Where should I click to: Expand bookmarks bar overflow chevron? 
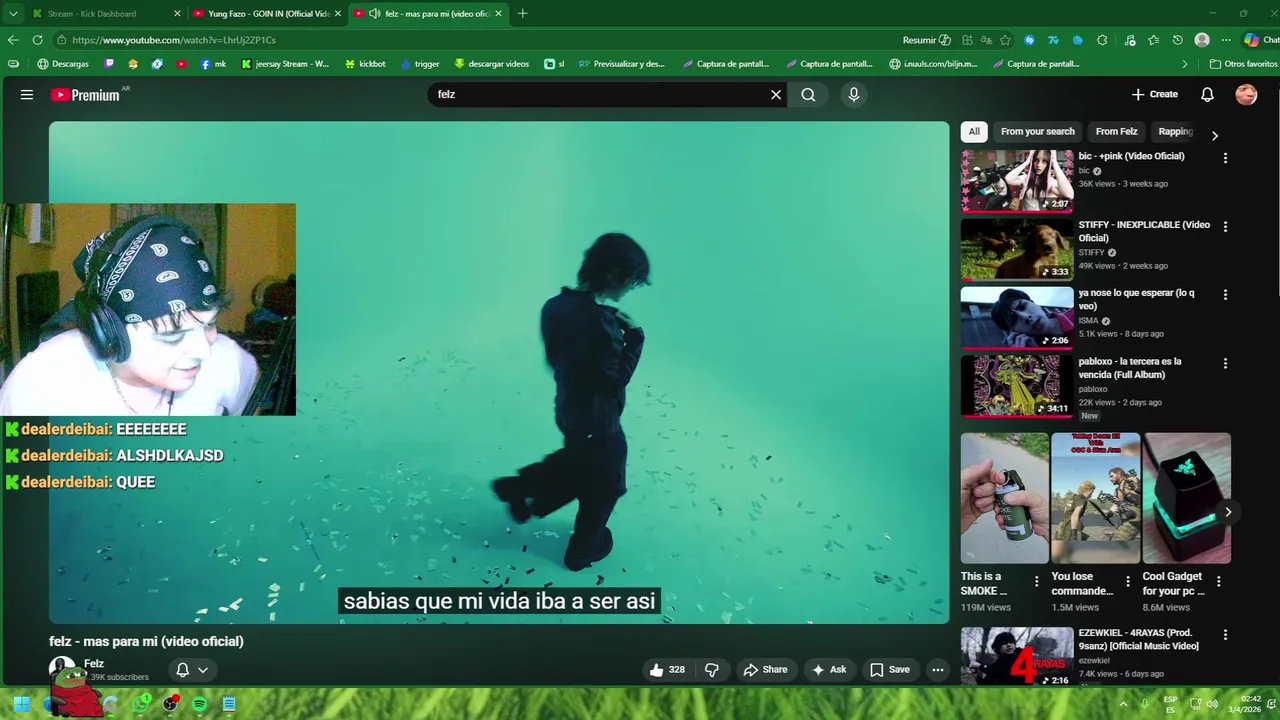pyautogui.click(x=1185, y=64)
